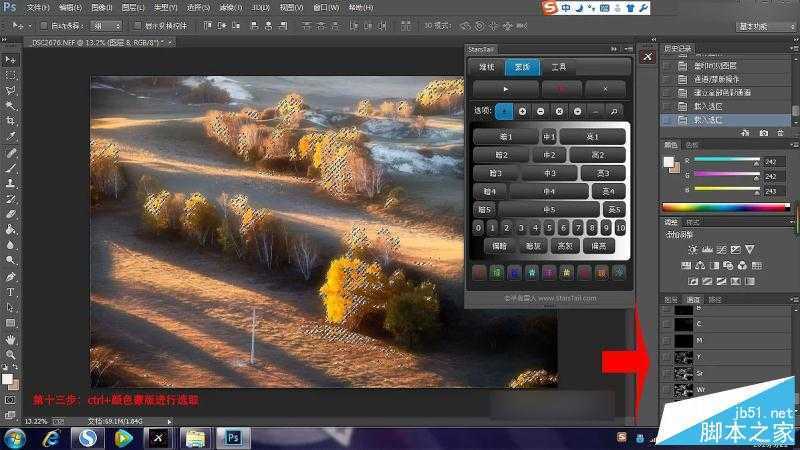Switch to the 工具 tab in StarsTail
Viewport: 800px width, 450px height.
coord(558,67)
